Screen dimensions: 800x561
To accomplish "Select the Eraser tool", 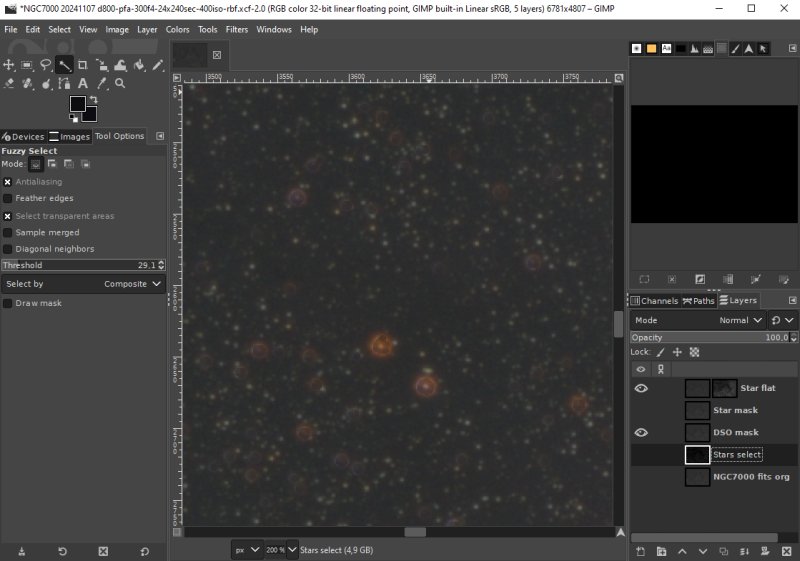I will [x=9, y=83].
